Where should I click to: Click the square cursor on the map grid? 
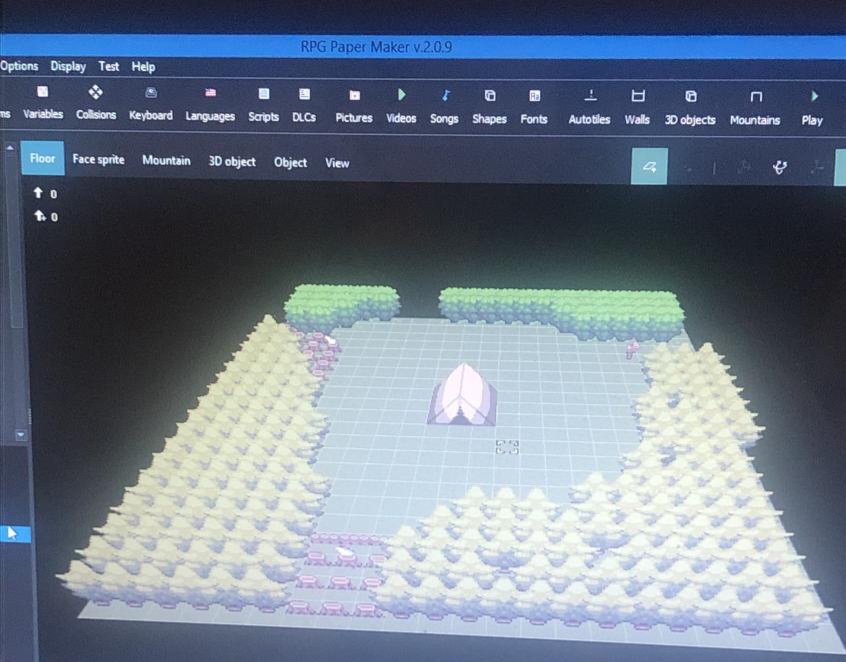tap(507, 447)
